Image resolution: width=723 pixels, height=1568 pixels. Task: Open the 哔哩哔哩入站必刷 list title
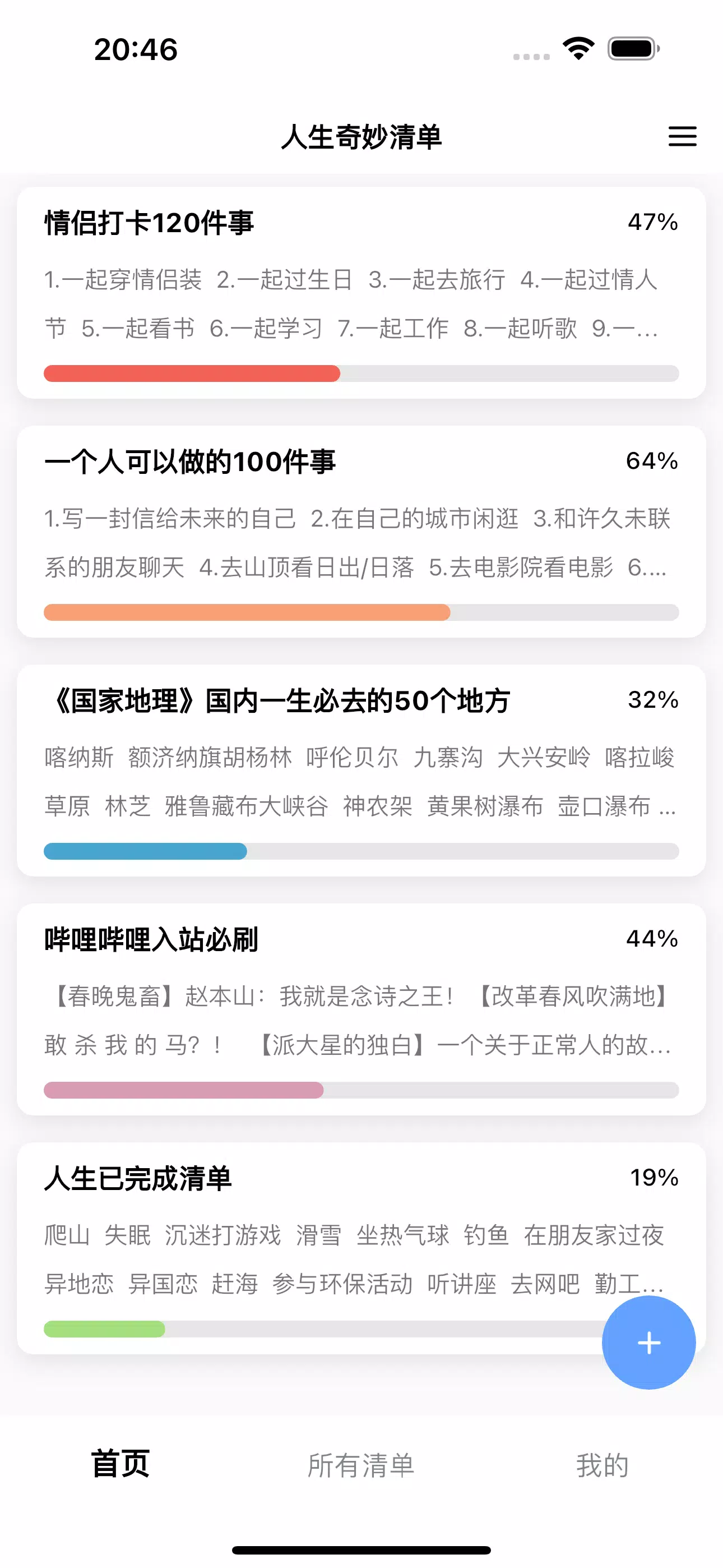pos(151,939)
